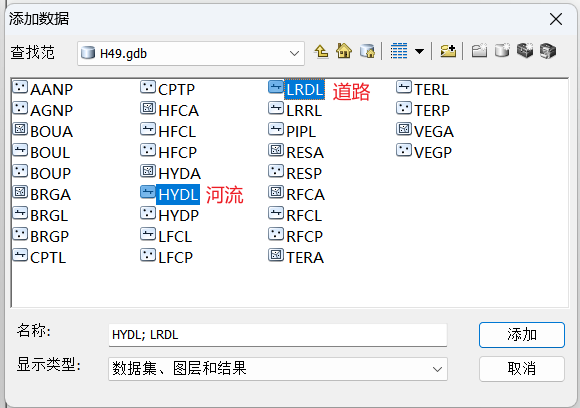580x408 pixels.
Task: Select the RFCL item name
Action: pos(304,216)
